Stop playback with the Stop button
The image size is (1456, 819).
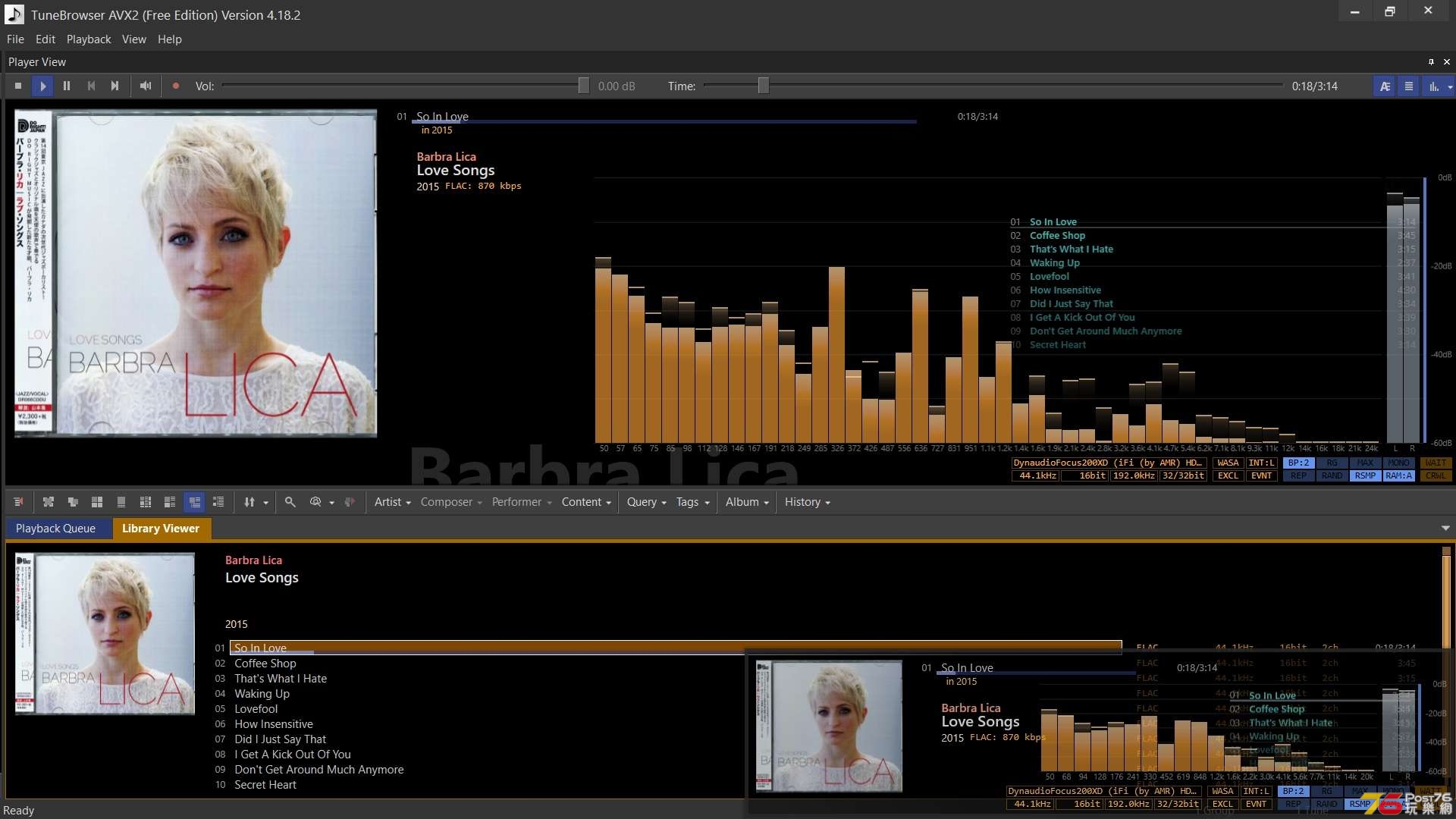pyautogui.click(x=18, y=86)
